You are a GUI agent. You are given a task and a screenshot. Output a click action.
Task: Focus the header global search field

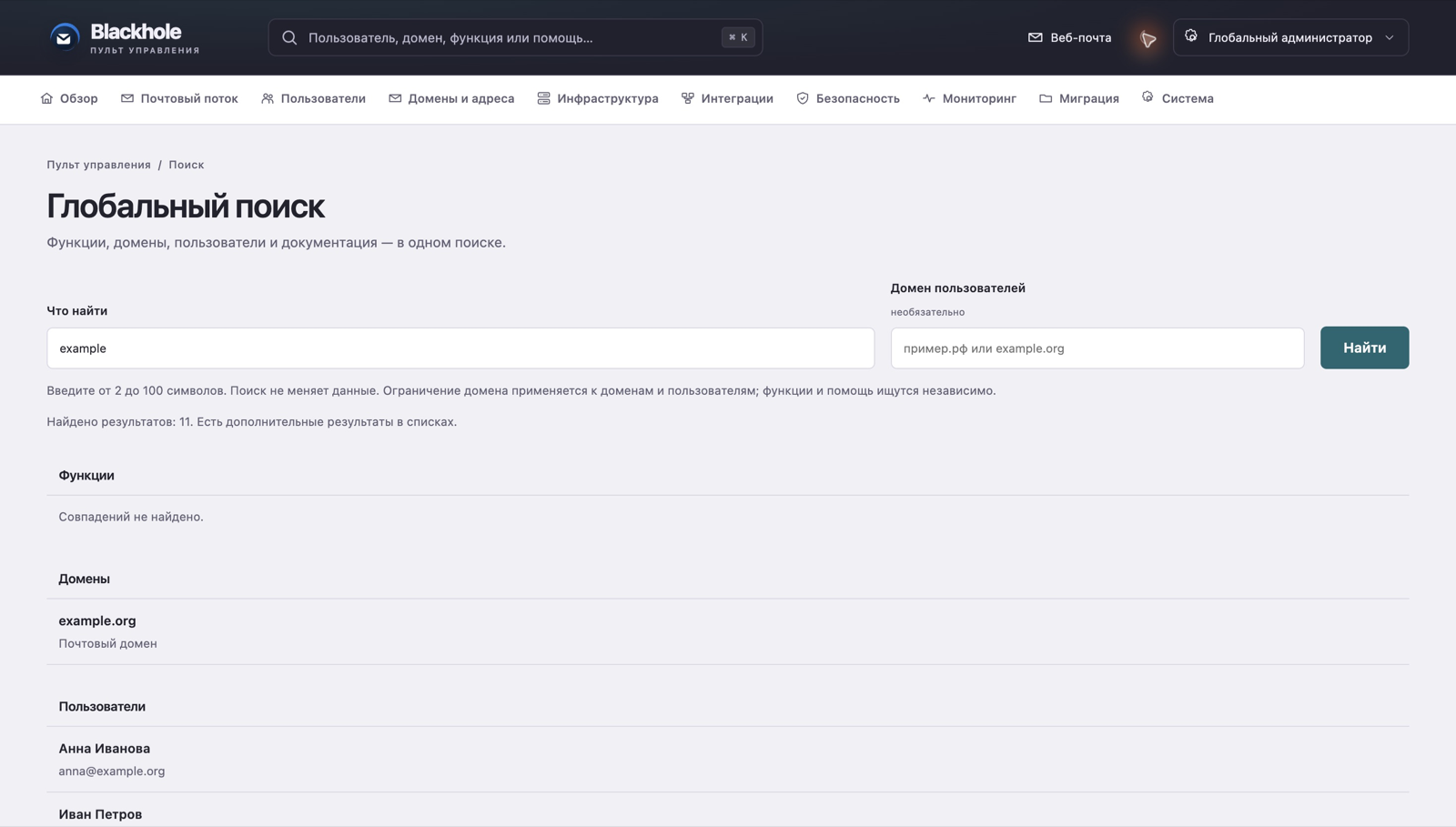coord(515,37)
